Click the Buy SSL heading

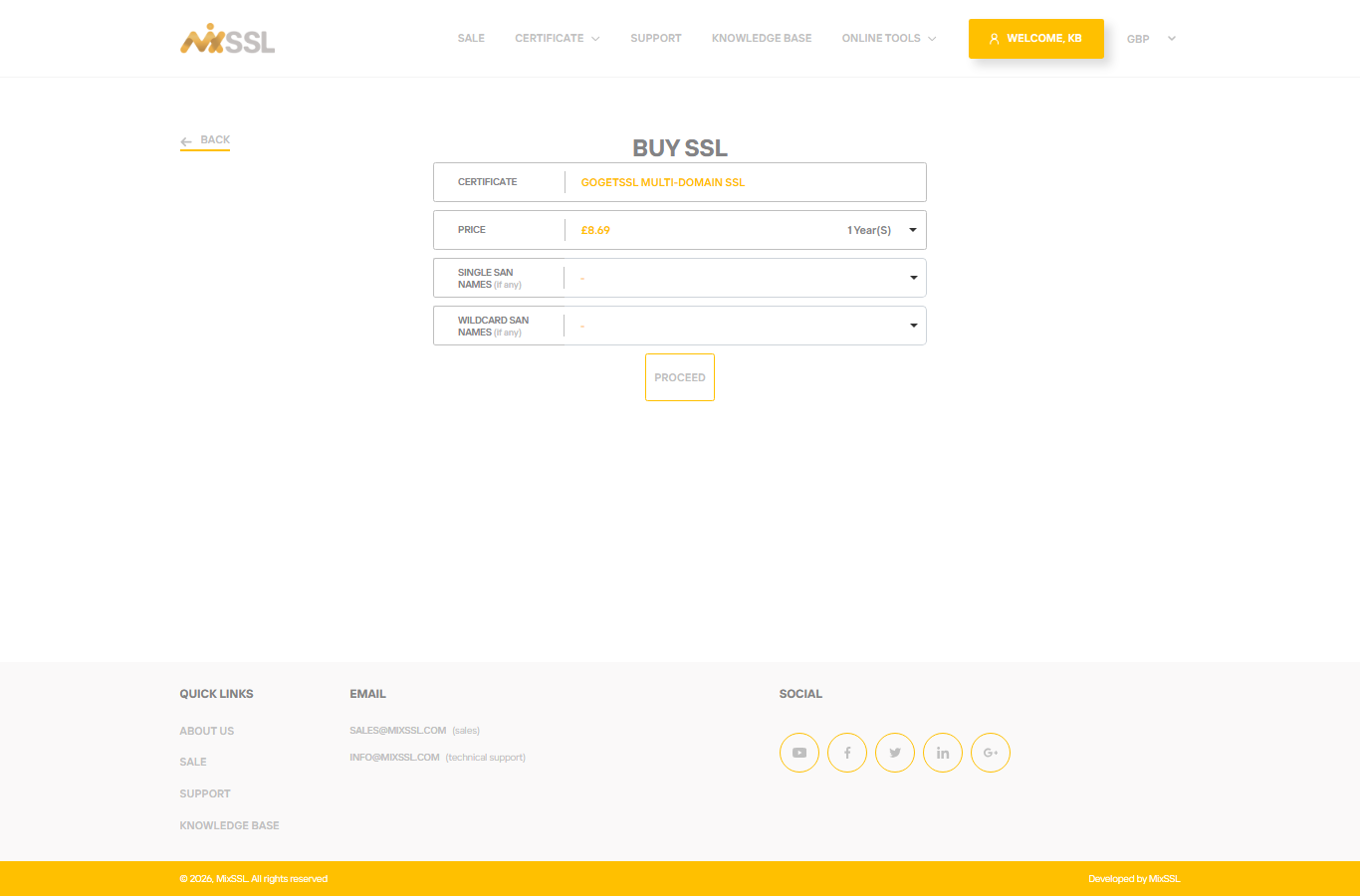point(680,148)
